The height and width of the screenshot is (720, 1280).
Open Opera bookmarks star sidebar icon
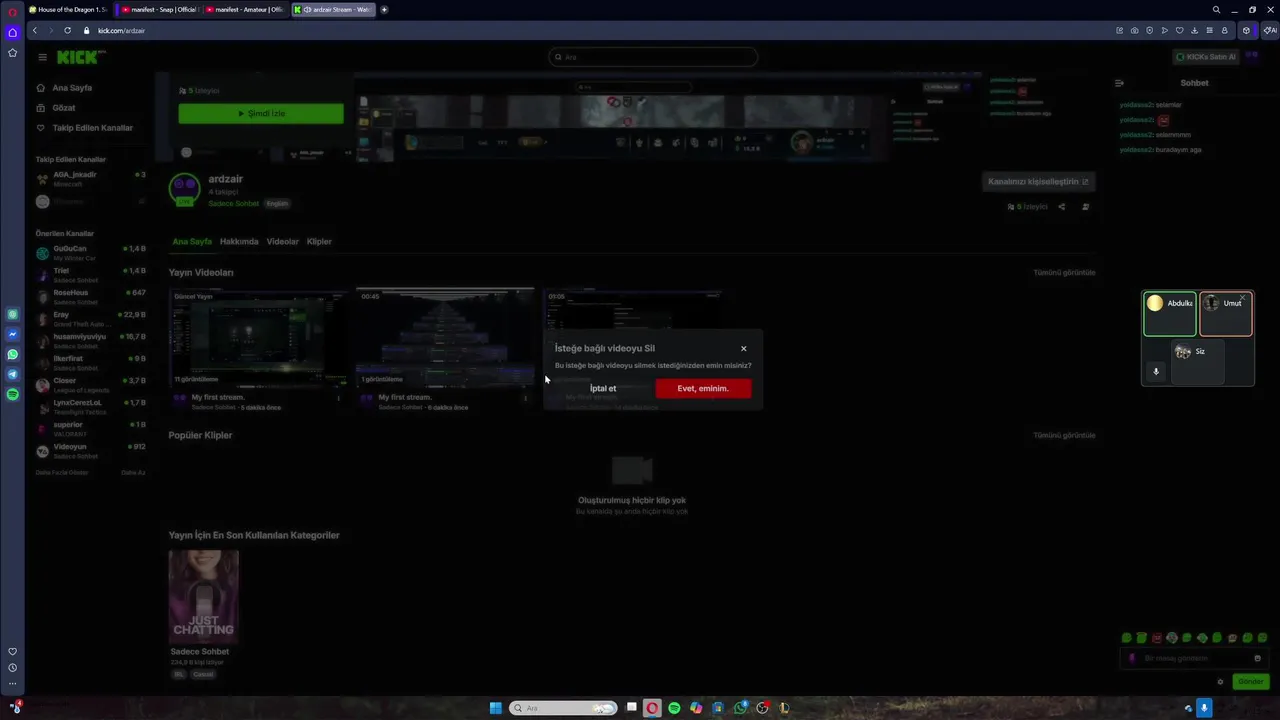(13, 53)
